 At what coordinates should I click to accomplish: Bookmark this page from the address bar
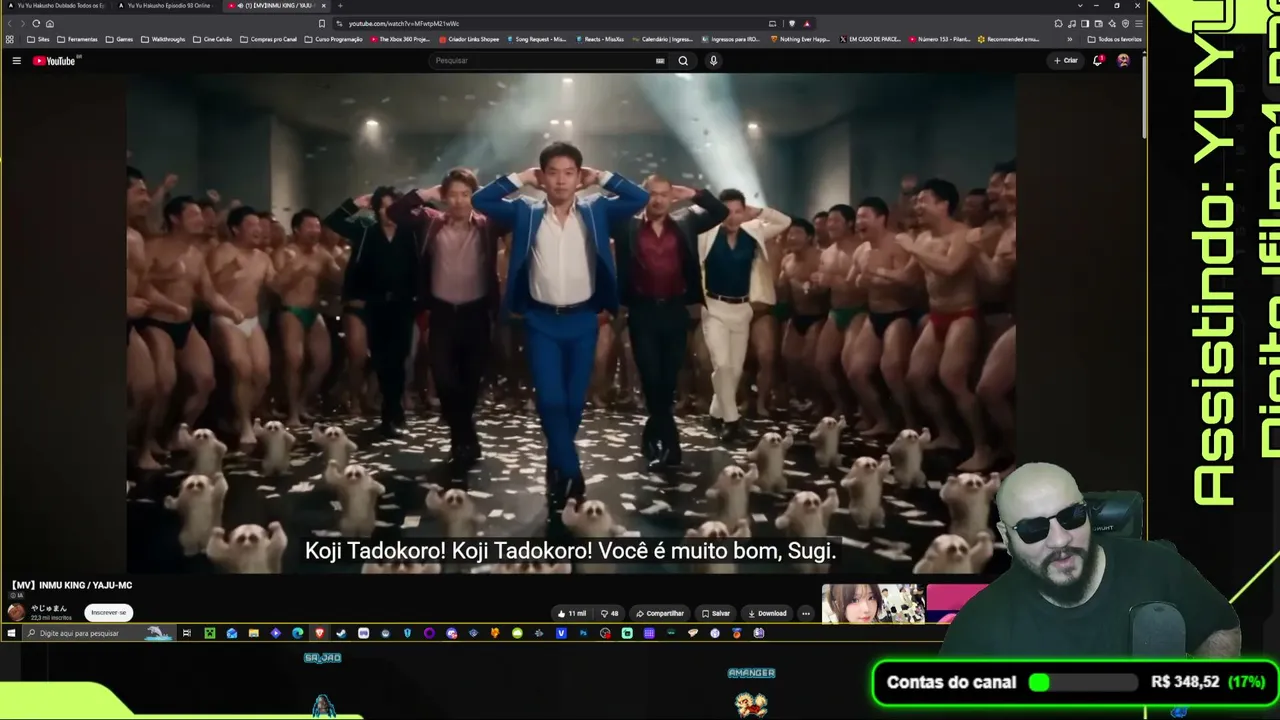click(x=321, y=23)
